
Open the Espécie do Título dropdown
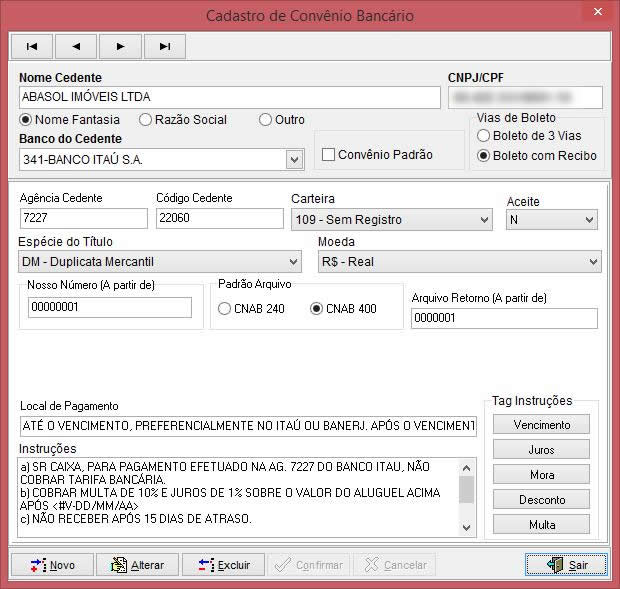[293, 262]
